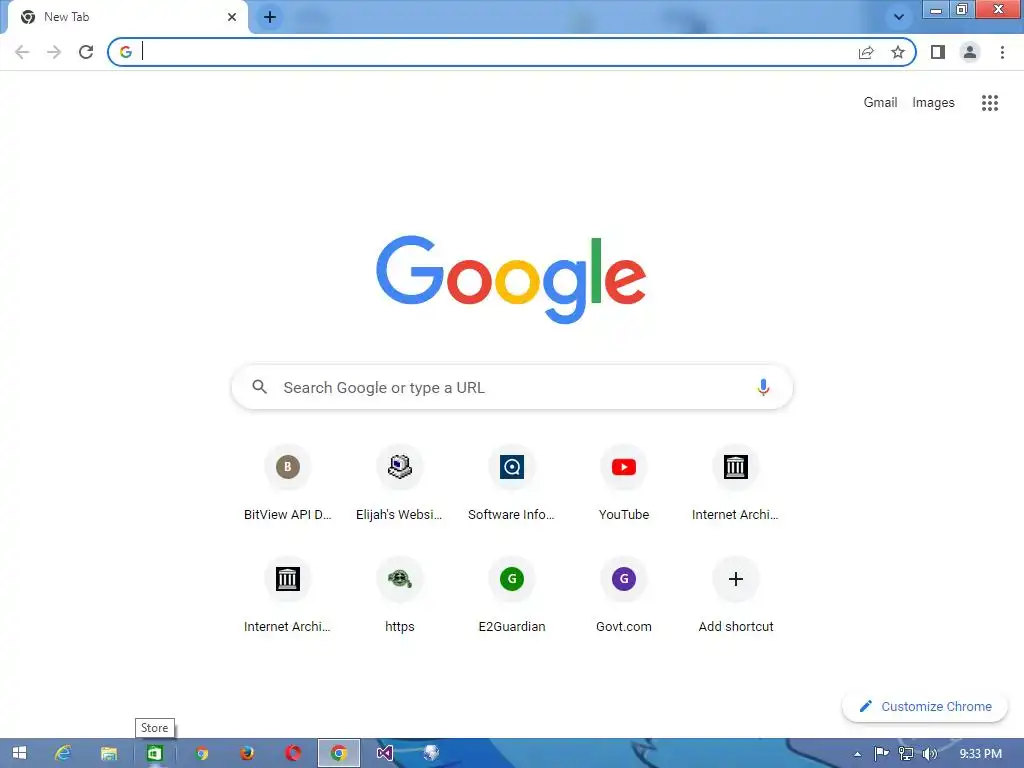The width and height of the screenshot is (1024, 768).
Task: Click the Google logo
Action: [511, 280]
